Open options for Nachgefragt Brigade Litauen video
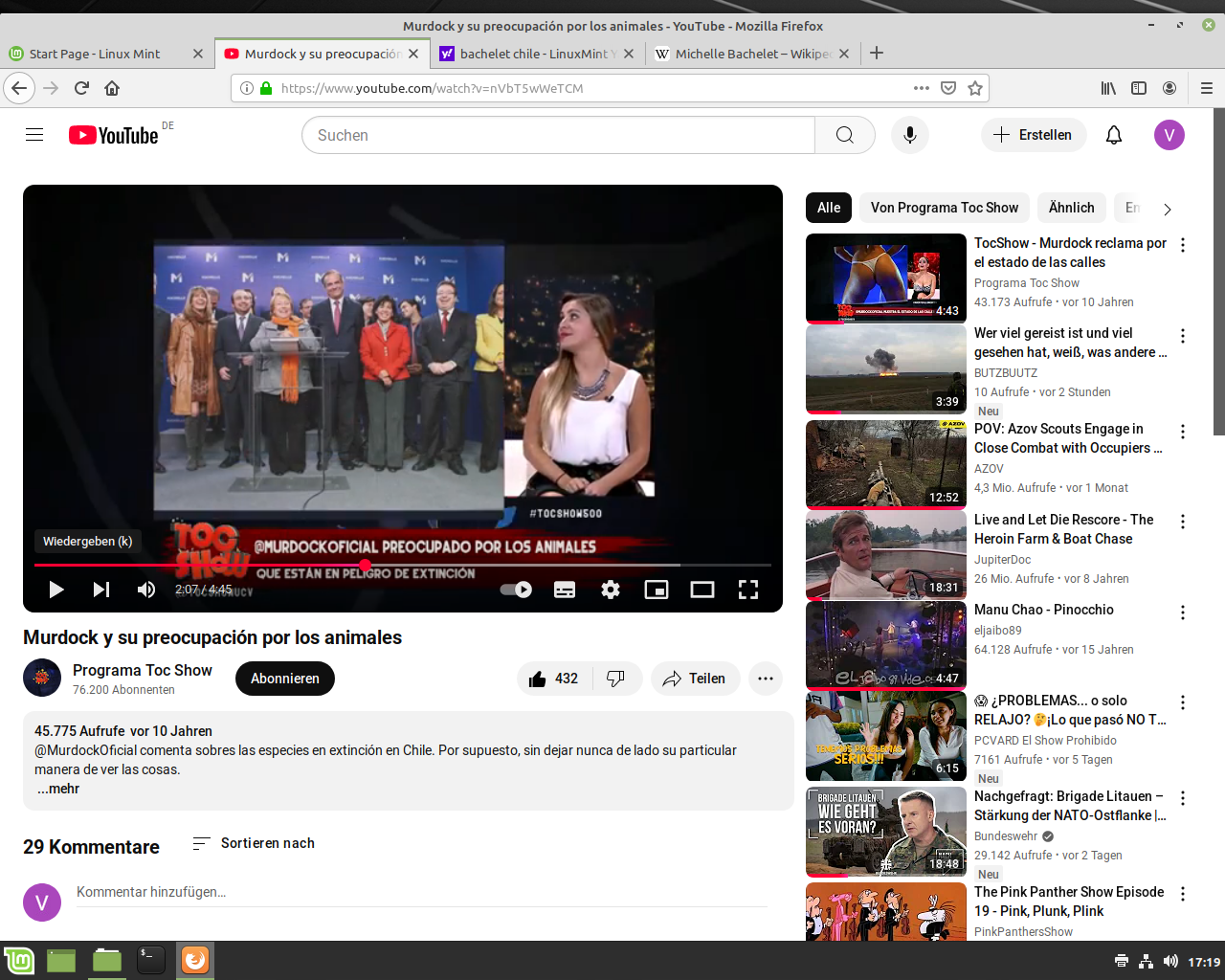Screen dimensions: 1225x980 pos(1183,798)
